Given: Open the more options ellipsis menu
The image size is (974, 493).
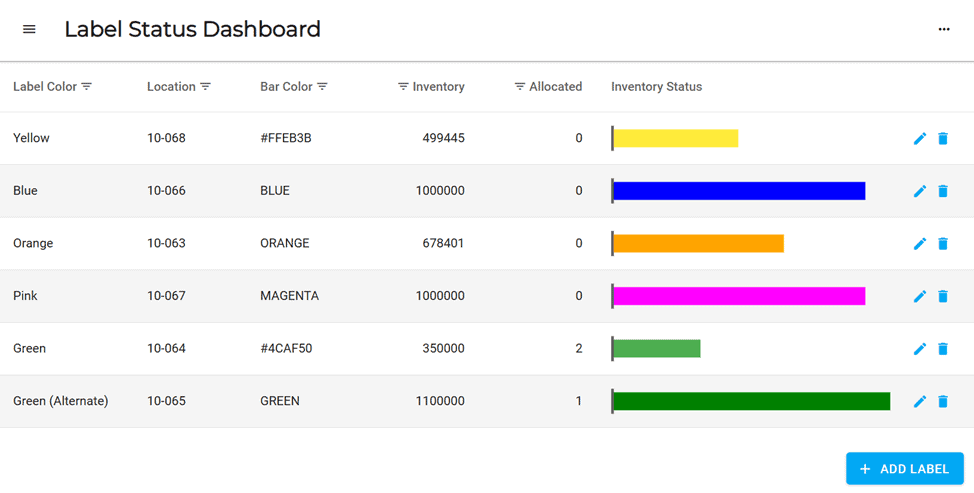Looking at the screenshot, I should 943,30.
